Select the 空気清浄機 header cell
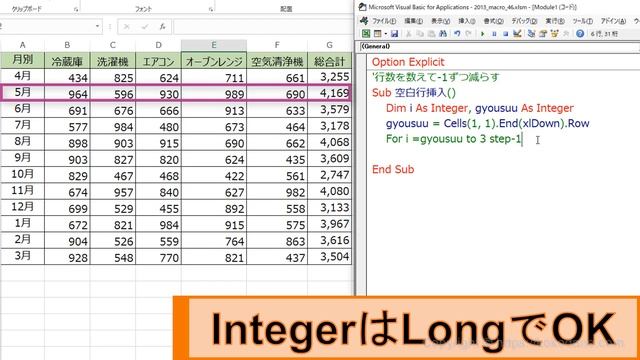 pos(277,61)
